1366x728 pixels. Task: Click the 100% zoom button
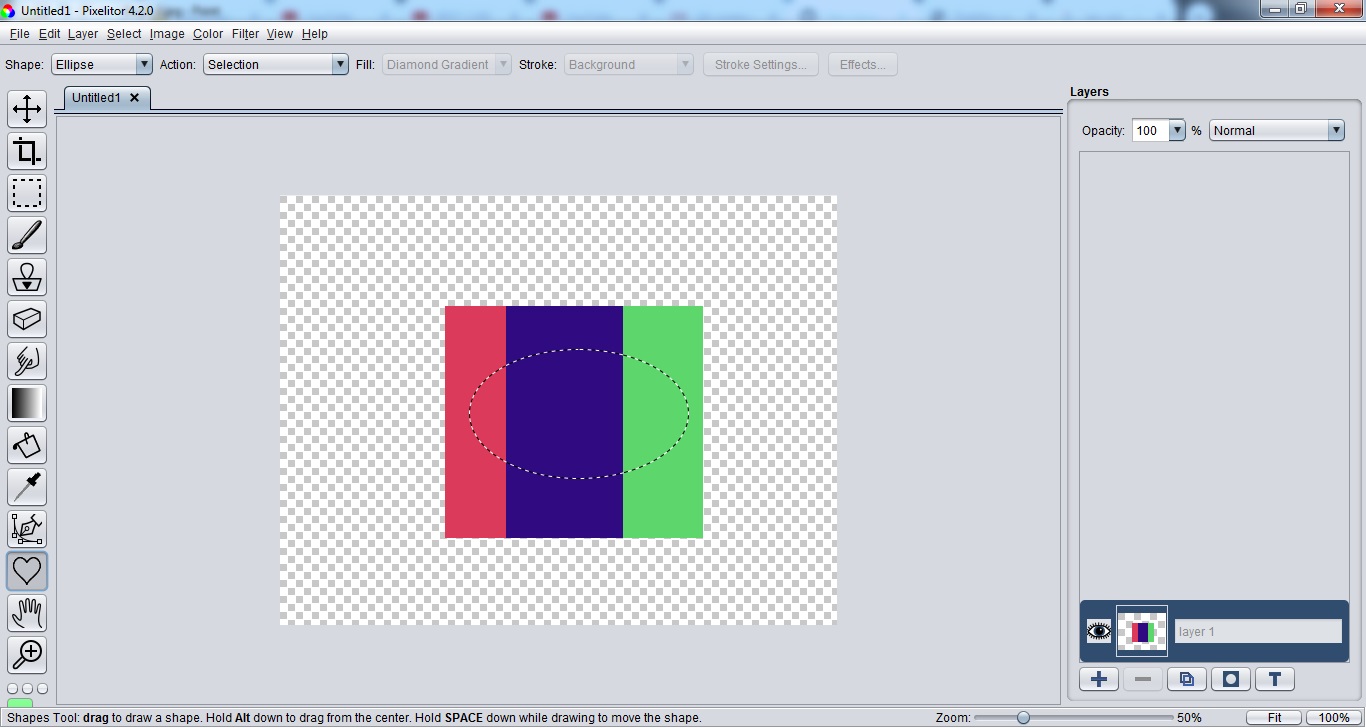[x=1334, y=717]
